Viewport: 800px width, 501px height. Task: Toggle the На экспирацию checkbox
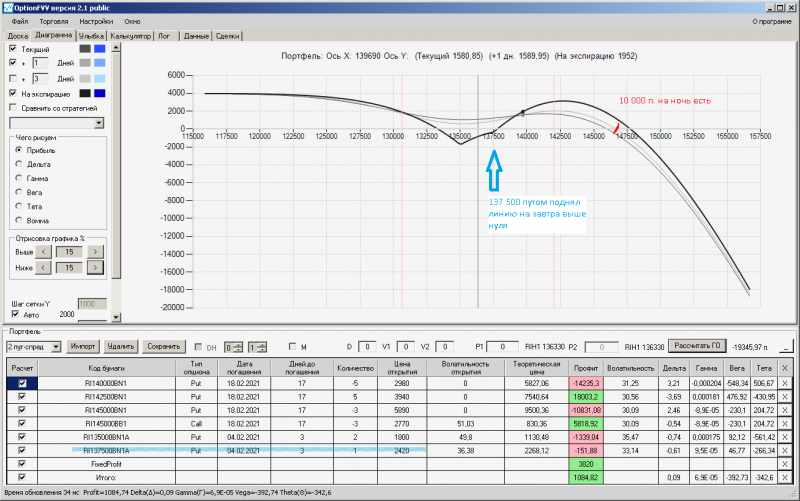tap(13, 93)
